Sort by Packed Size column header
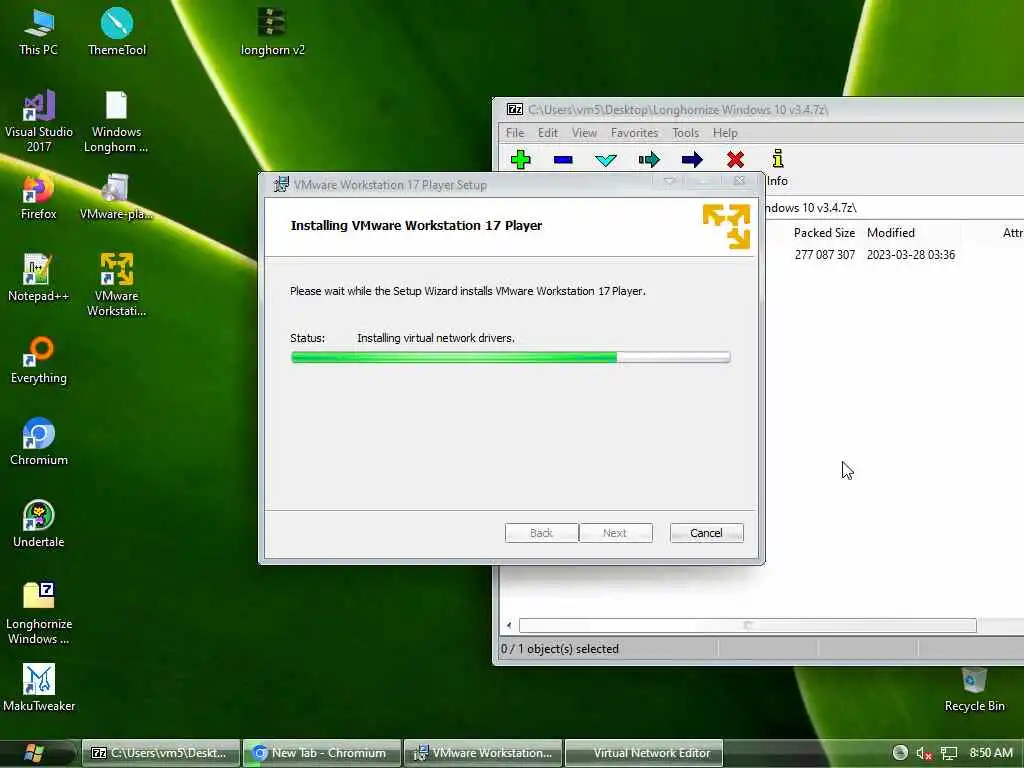This screenshot has height=768, width=1024. tap(824, 232)
